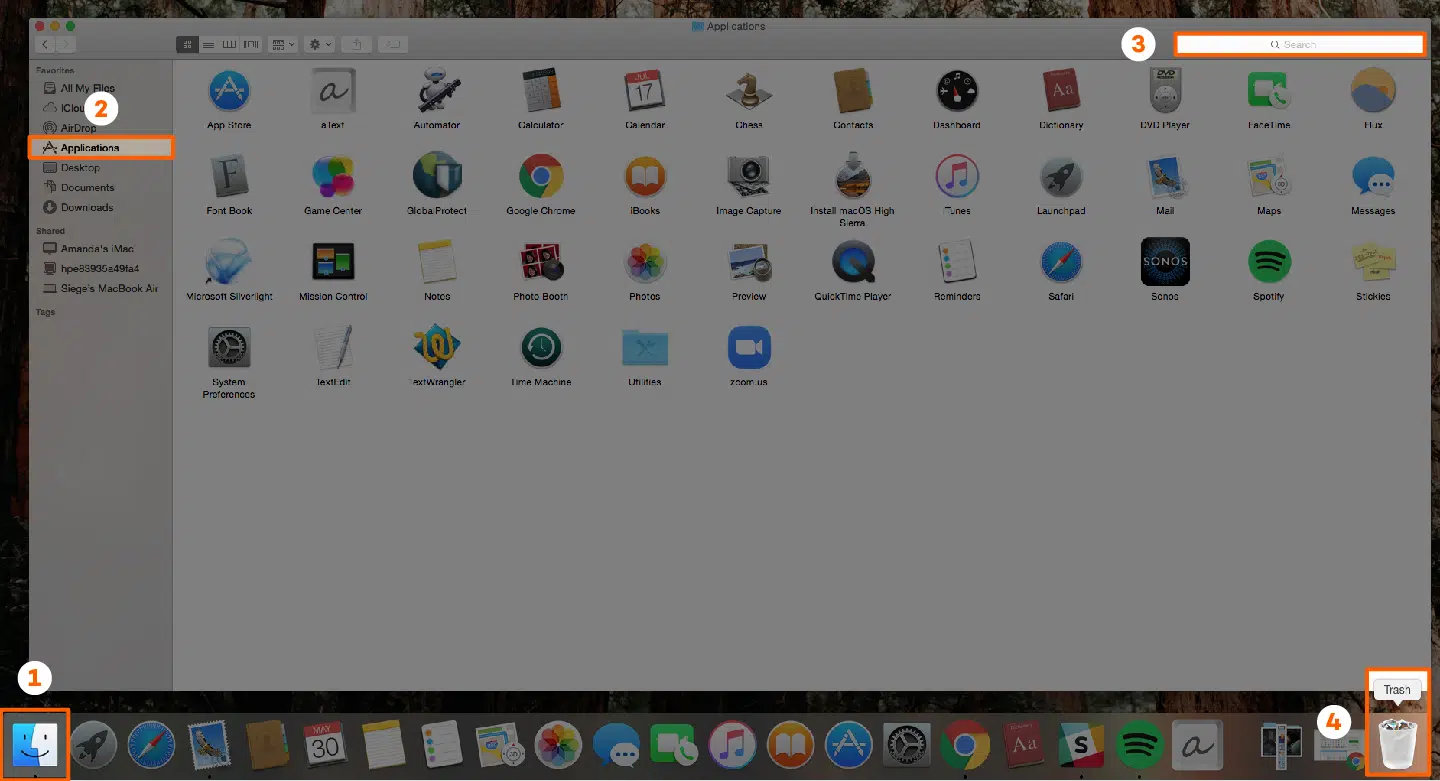Select the GlobalProtect app icon
1440x781 pixels.
pos(437,177)
